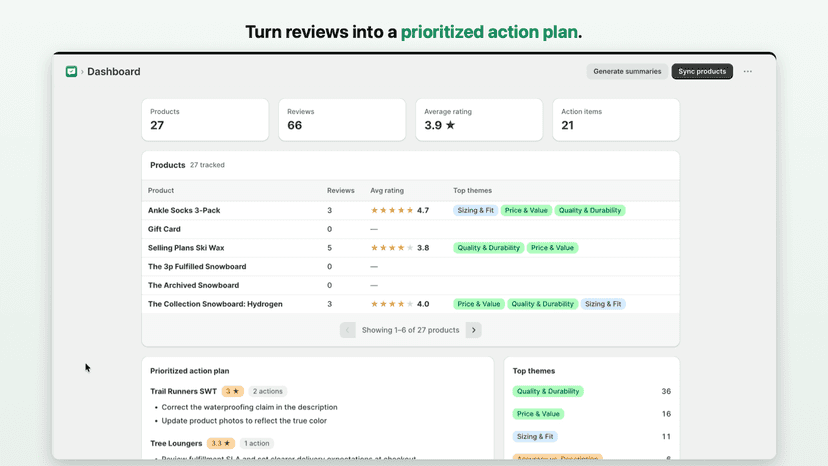Click the Avg rating column header

tap(387, 190)
